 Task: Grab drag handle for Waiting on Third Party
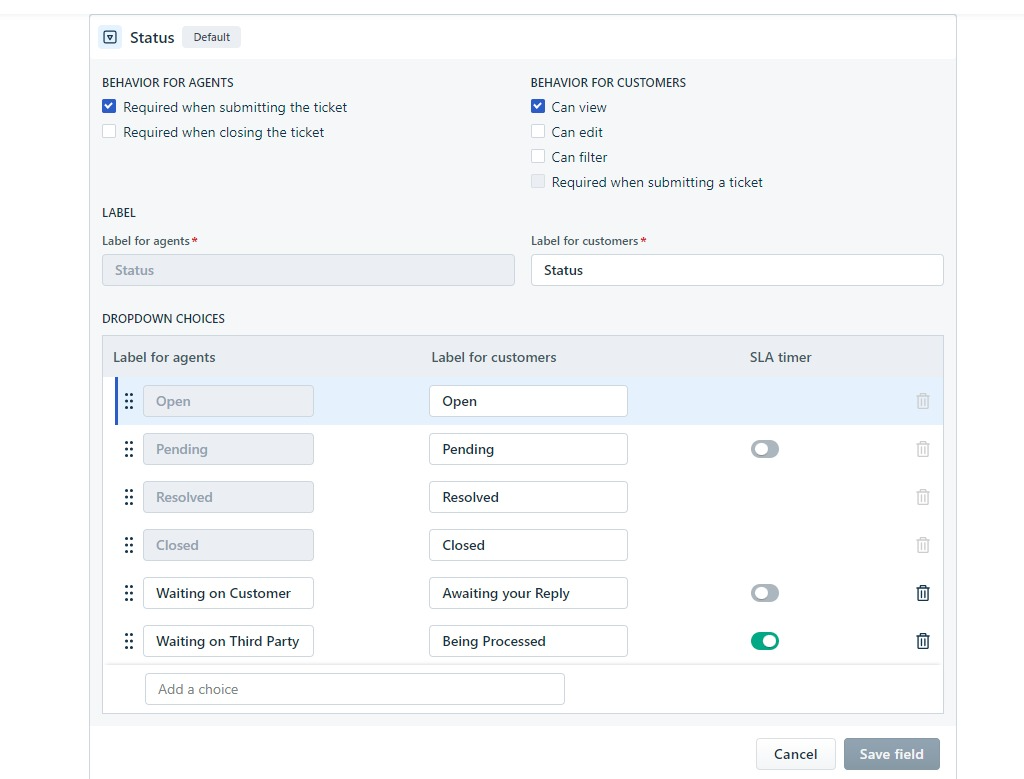pyautogui.click(x=129, y=641)
